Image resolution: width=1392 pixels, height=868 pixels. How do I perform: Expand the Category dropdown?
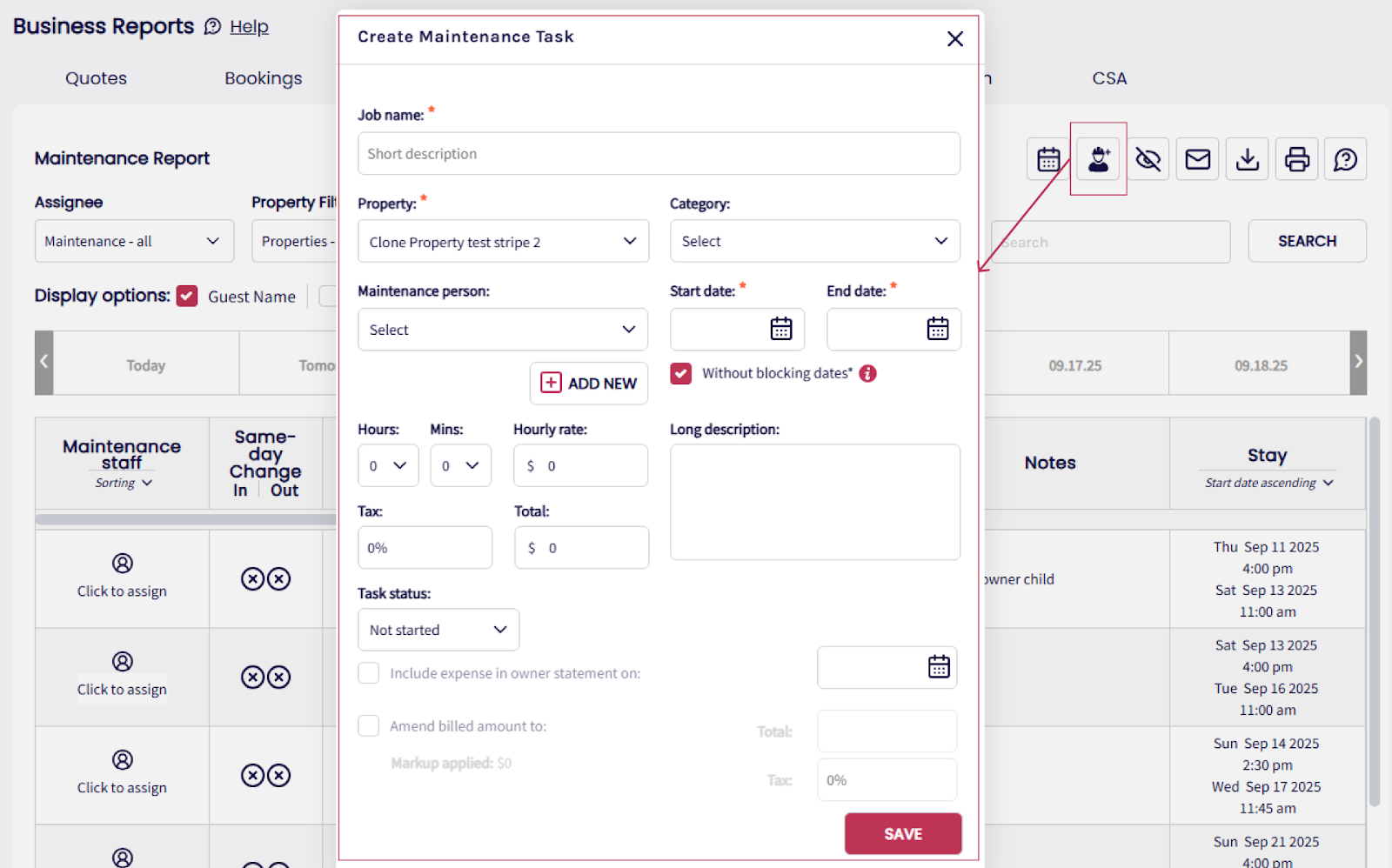814,241
